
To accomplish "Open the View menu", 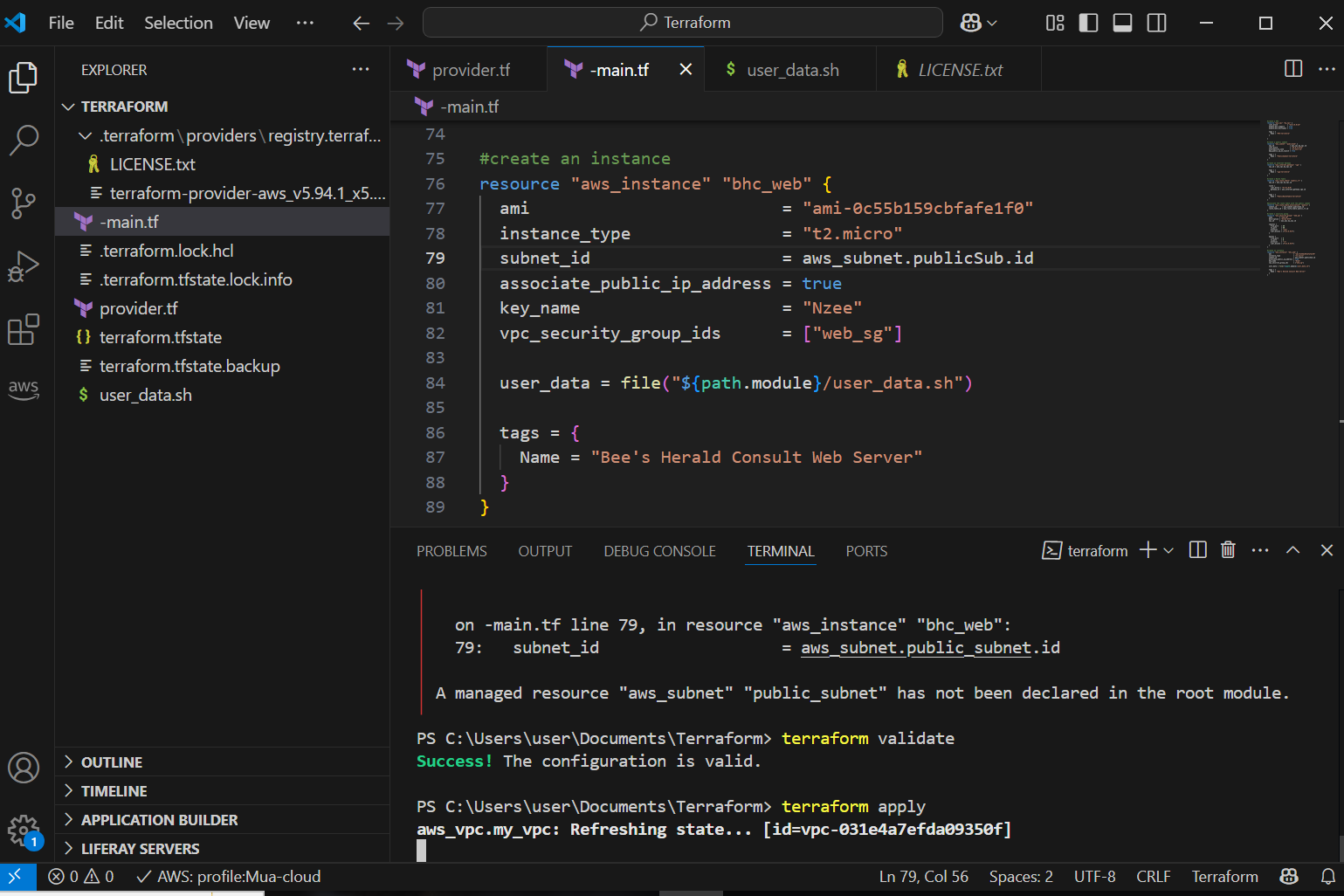I will coord(252,23).
